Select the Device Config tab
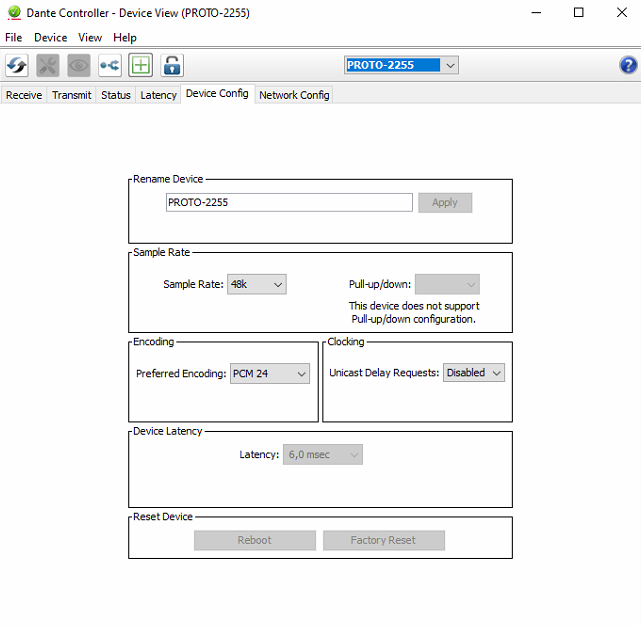This screenshot has width=641, height=626. (x=217, y=94)
